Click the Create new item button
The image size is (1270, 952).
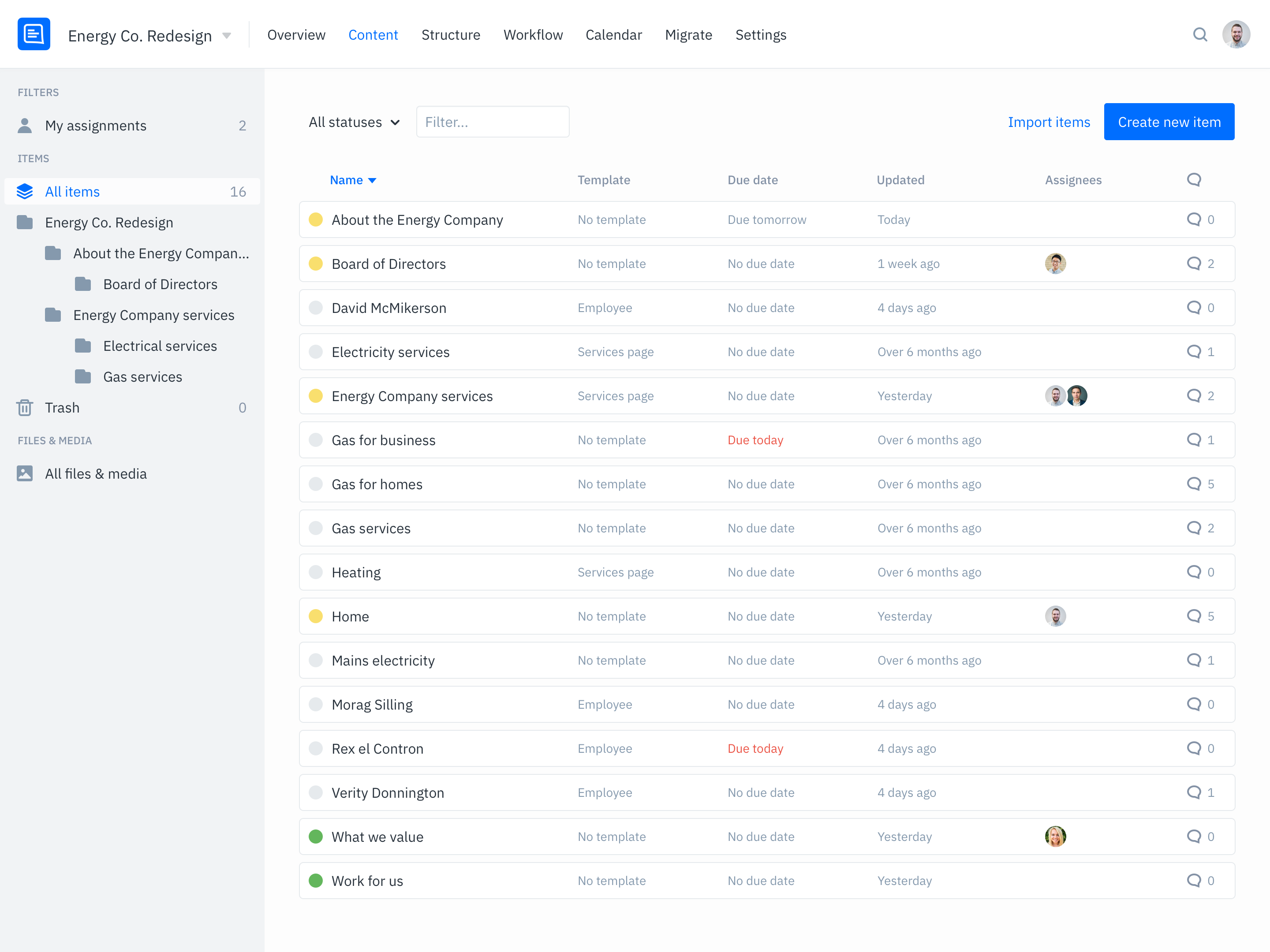1169,122
